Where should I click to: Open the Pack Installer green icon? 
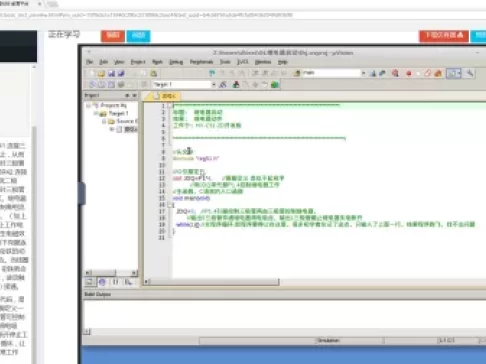click(x=275, y=85)
